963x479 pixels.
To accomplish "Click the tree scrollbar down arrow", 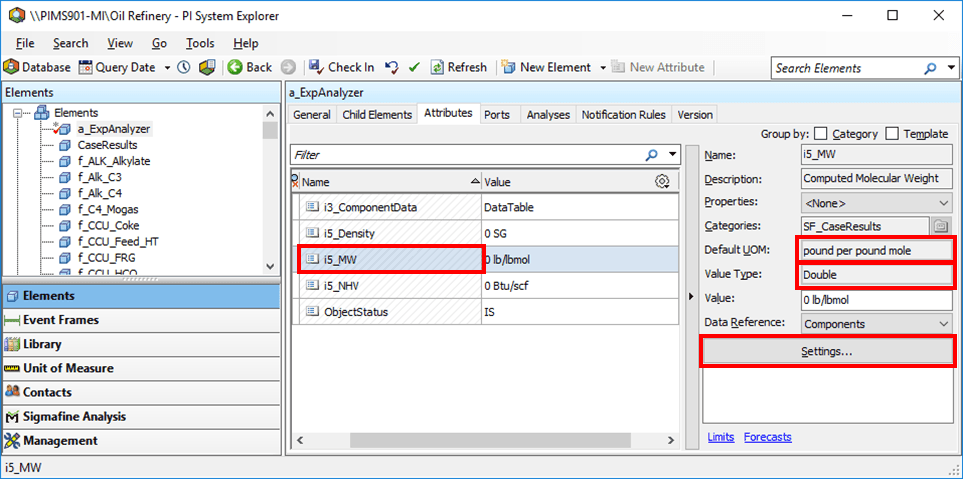I will (270, 266).
